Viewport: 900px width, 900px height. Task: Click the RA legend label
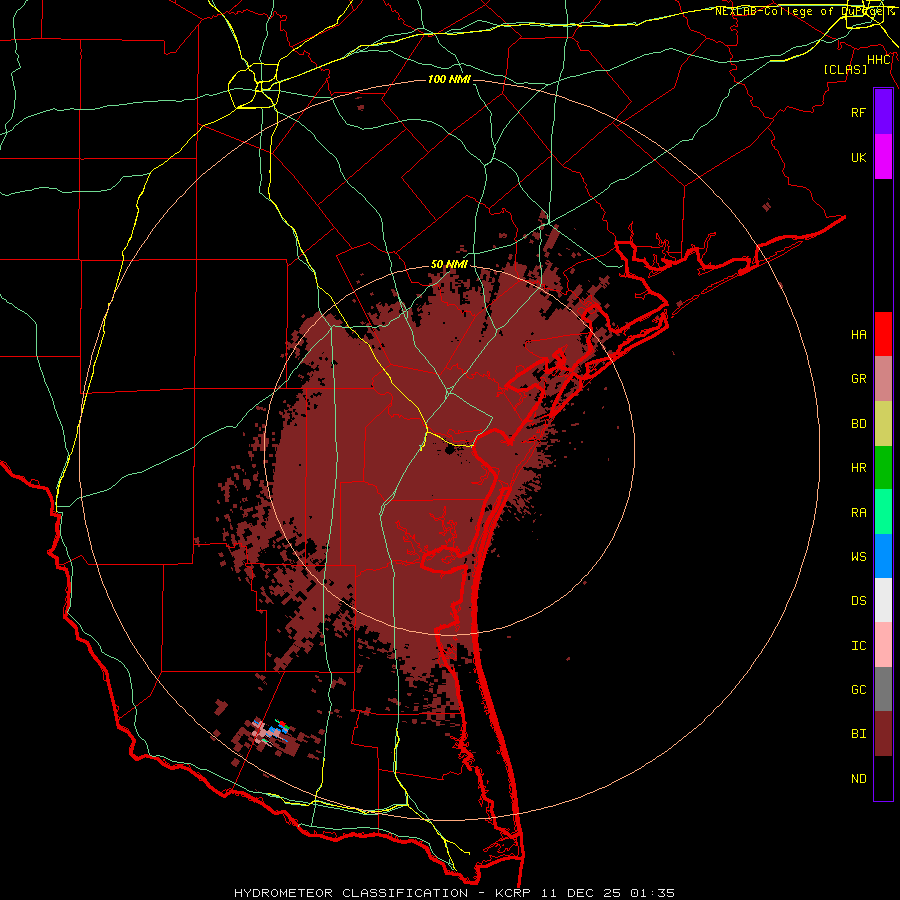click(858, 513)
